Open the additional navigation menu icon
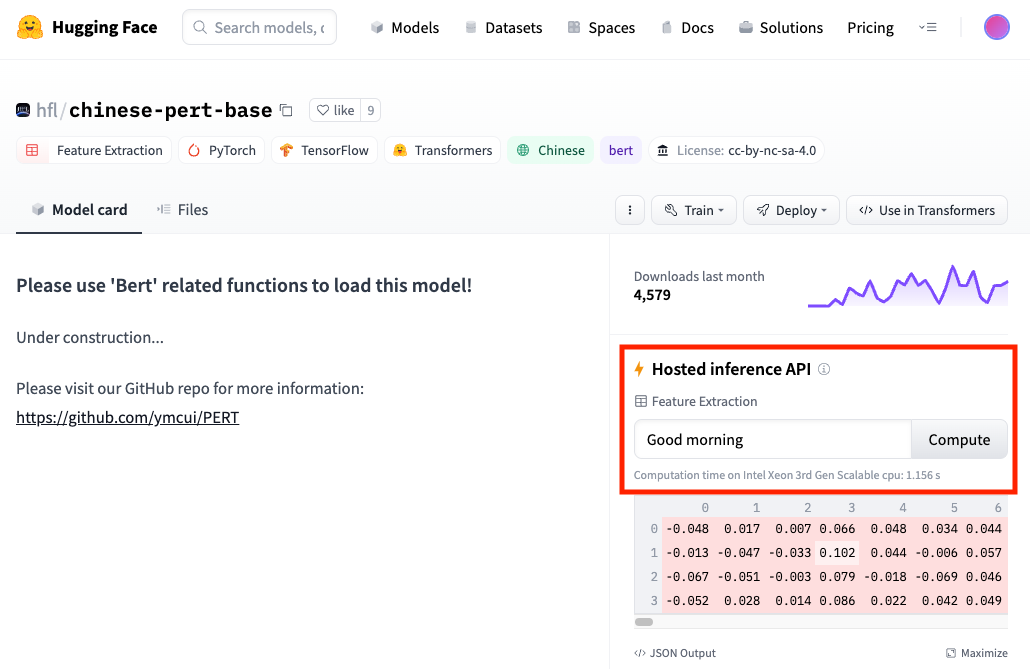The height and width of the screenshot is (669, 1030). pyautogui.click(x=928, y=27)
